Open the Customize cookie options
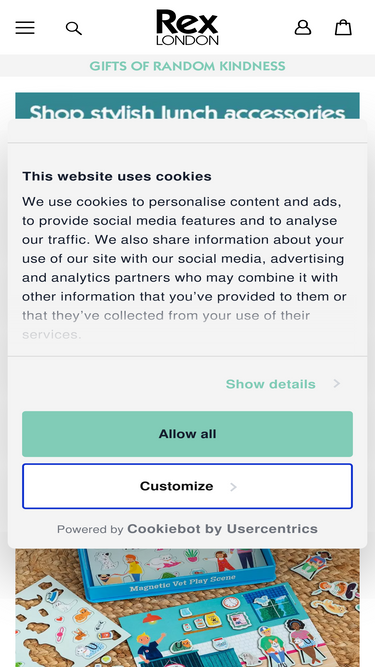This screenshot has width=375, height=667. [x=188, y=486]
